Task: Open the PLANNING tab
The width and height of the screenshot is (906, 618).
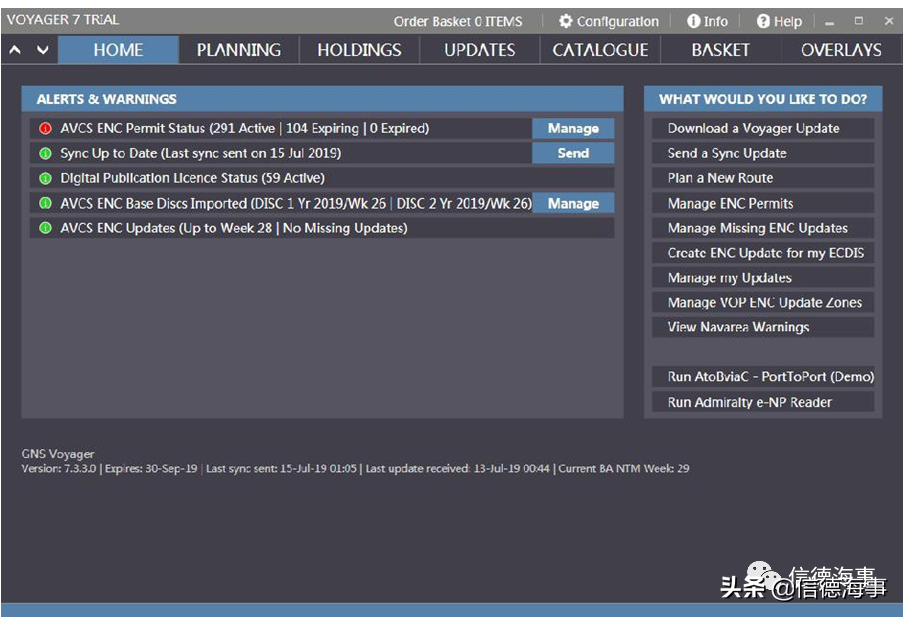Action: coord(239,50)
